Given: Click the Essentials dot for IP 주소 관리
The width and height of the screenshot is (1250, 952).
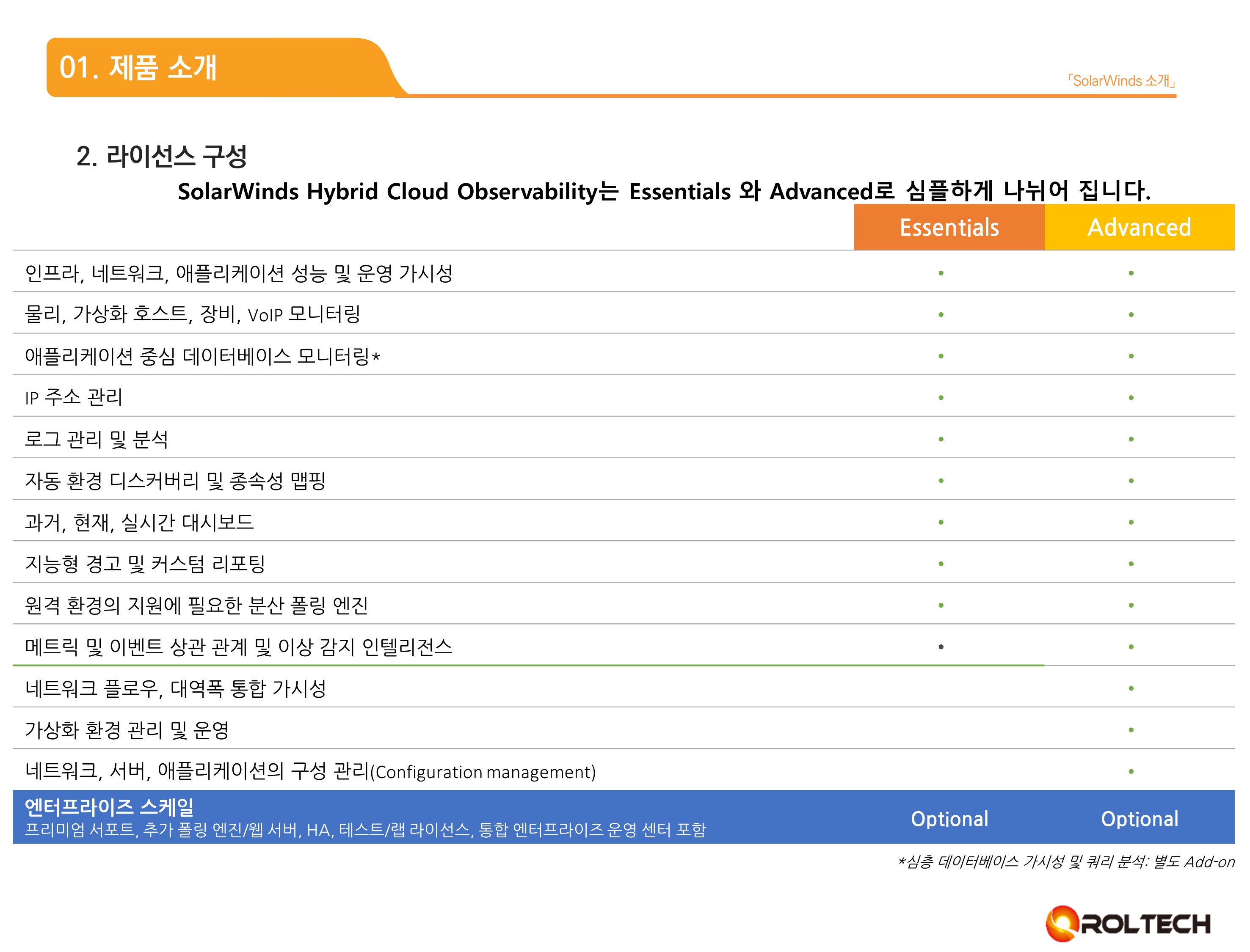Looking at the screenshot, I should (x=941, y=398).
